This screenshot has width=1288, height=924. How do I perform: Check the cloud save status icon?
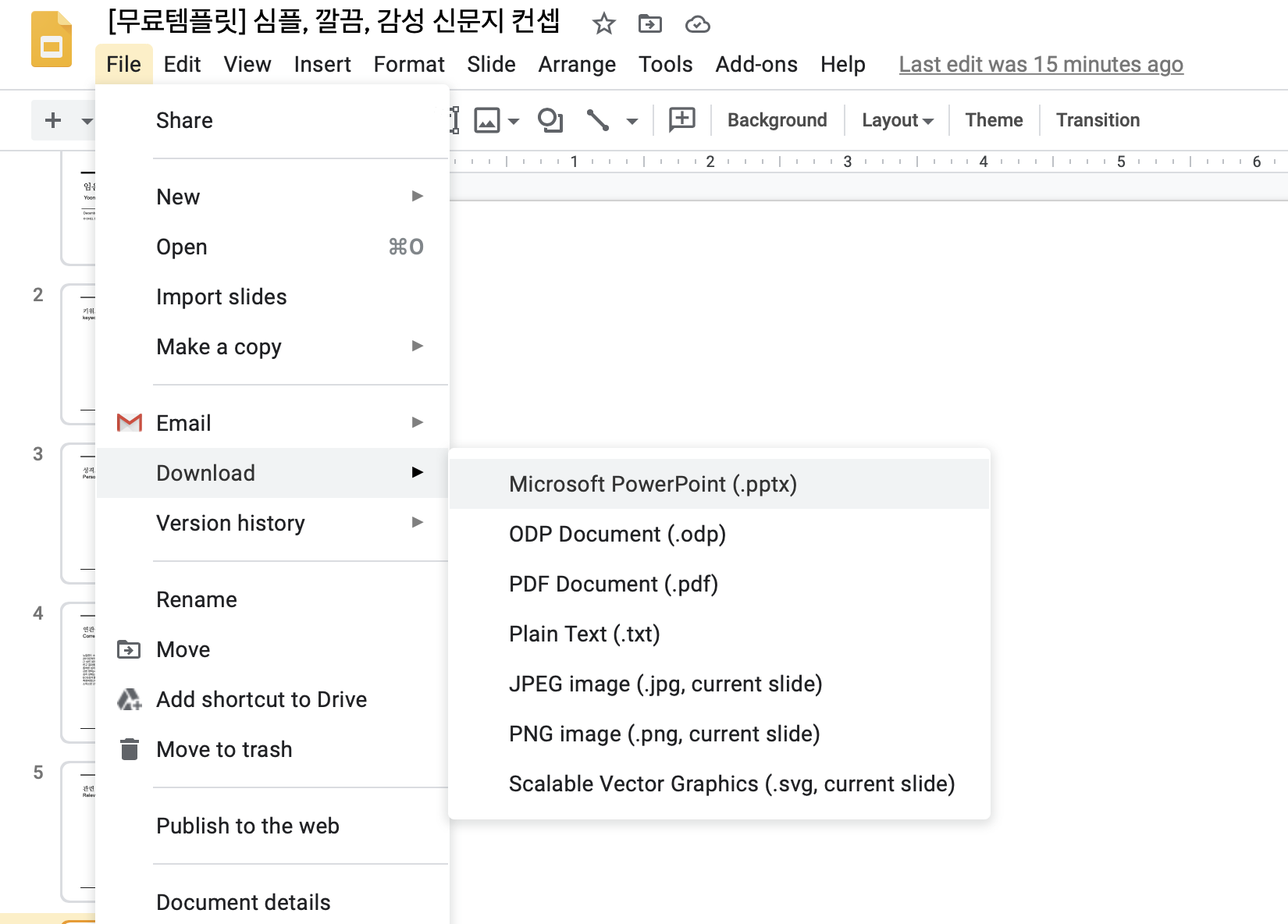697,24
